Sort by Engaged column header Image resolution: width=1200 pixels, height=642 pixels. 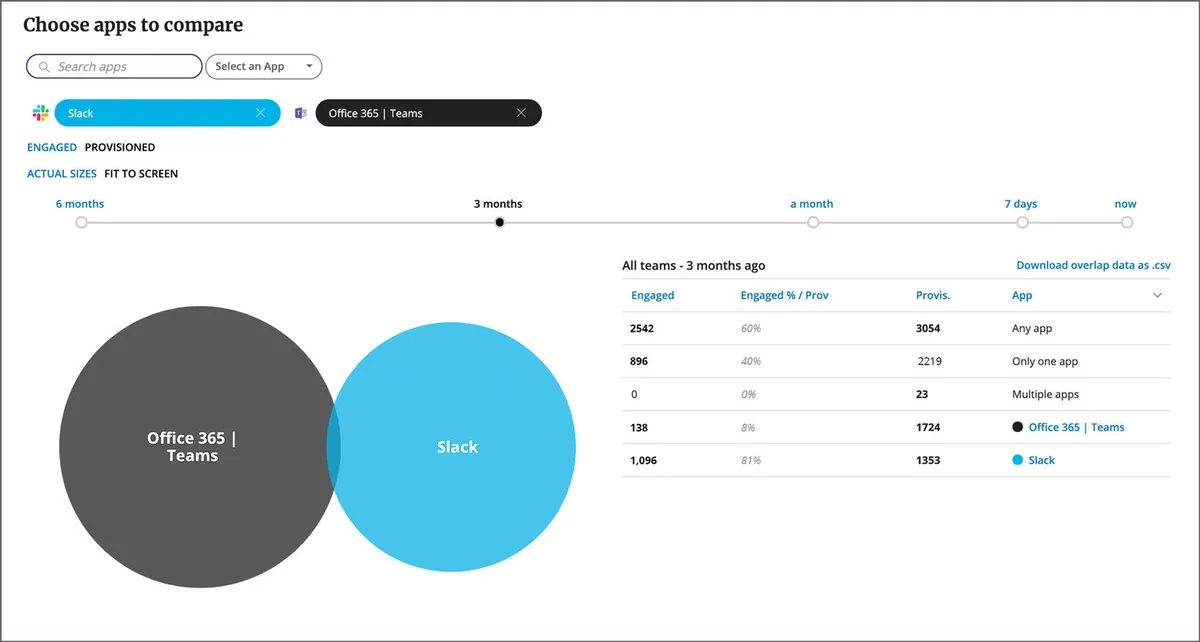click(653, 295)
